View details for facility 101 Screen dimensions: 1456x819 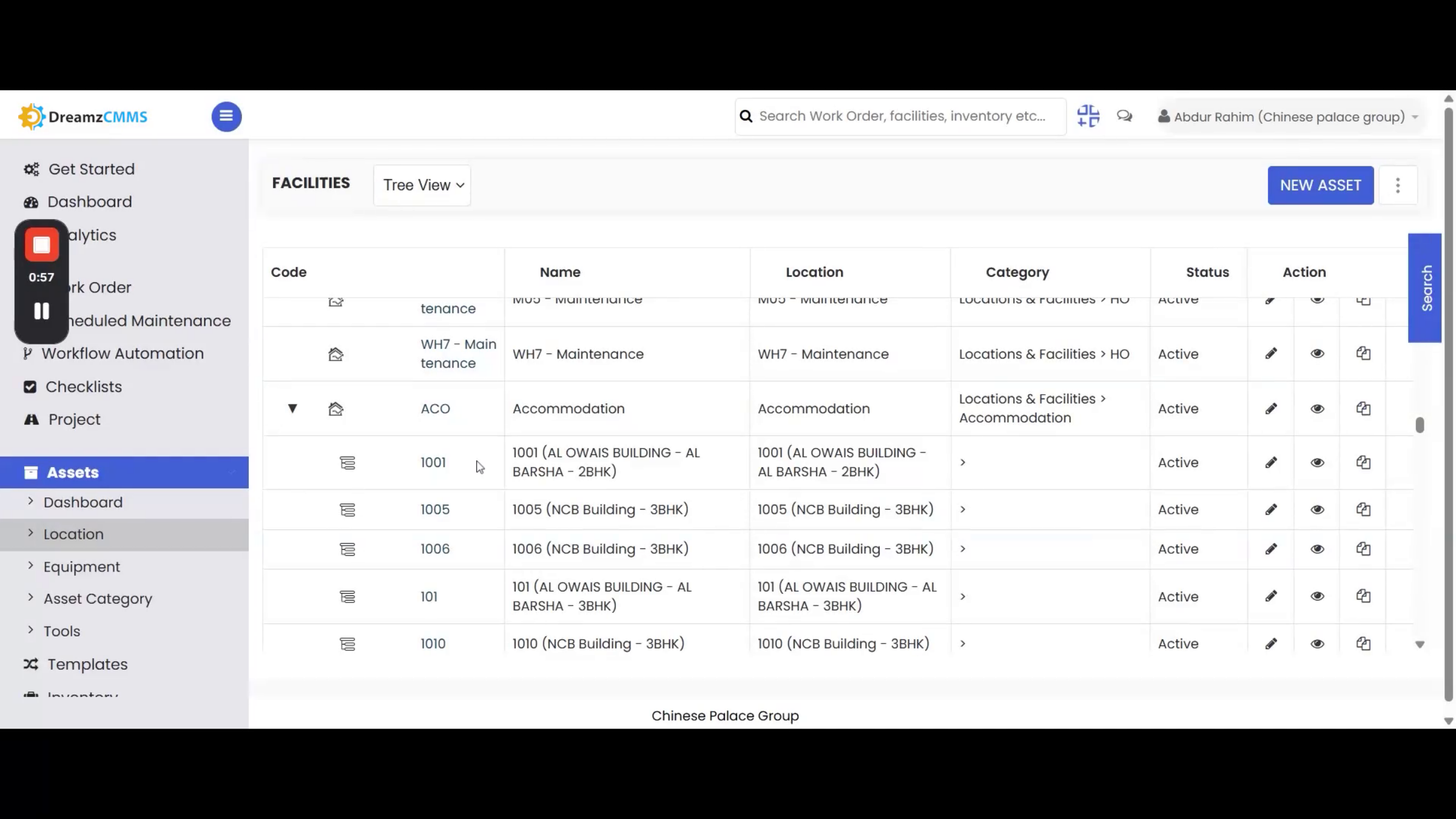pos(1317,596)
